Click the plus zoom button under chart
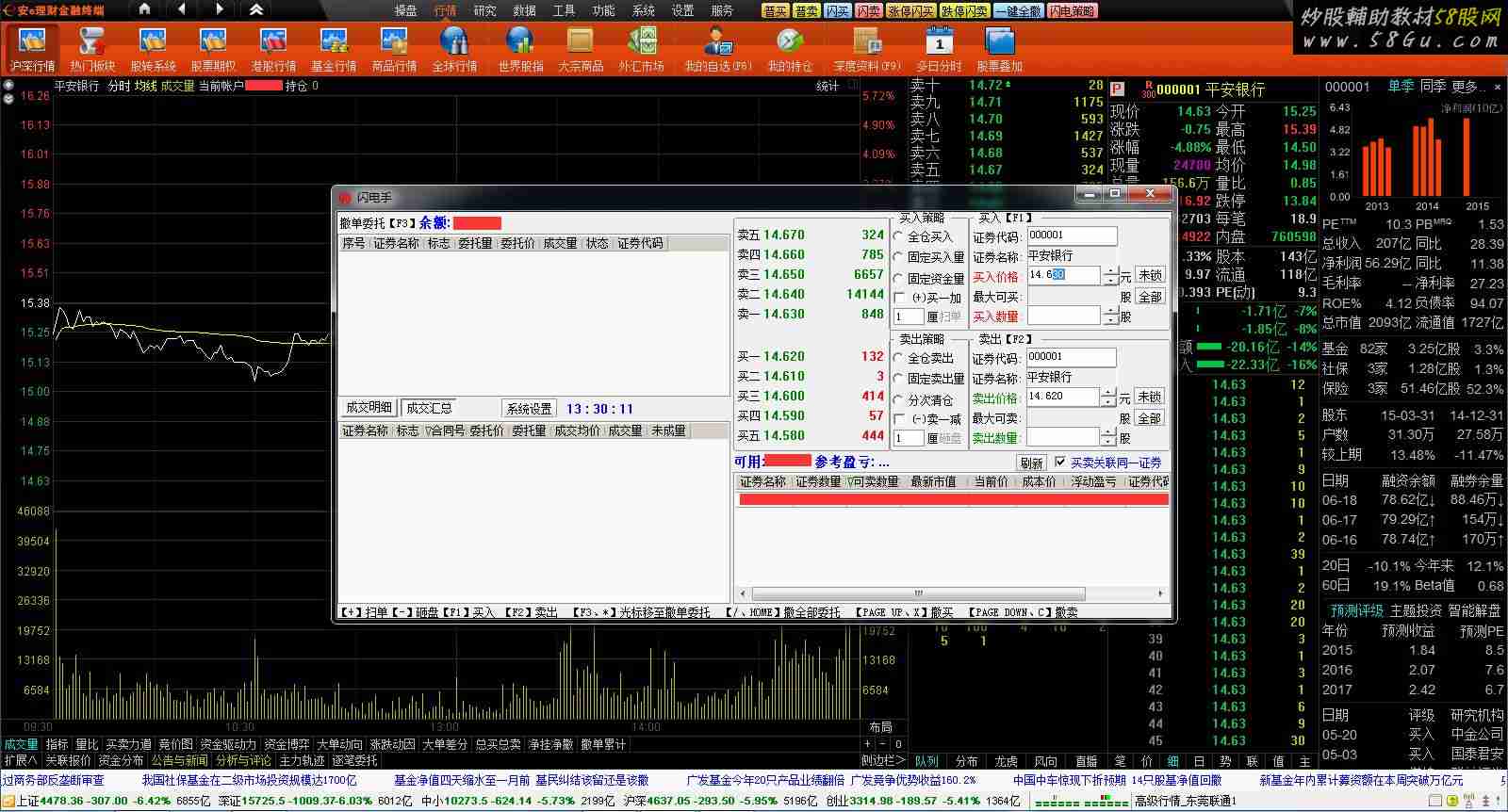This screenshot has height=812, width=1508. coord(868,744)
